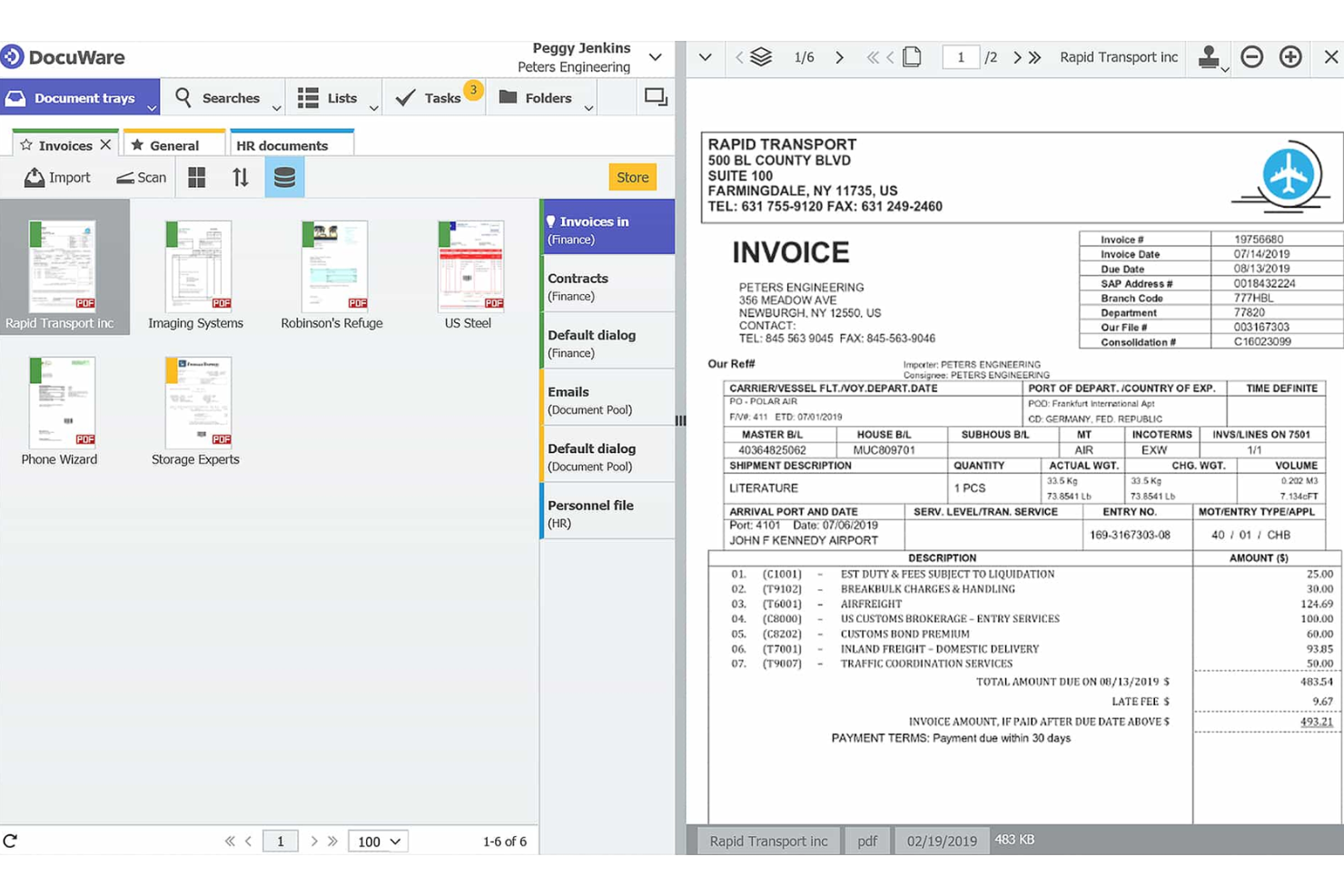Click the document stack layers icon
Image resolution: width=1344 pixels, height=896 pixels.
coord(761,57)
